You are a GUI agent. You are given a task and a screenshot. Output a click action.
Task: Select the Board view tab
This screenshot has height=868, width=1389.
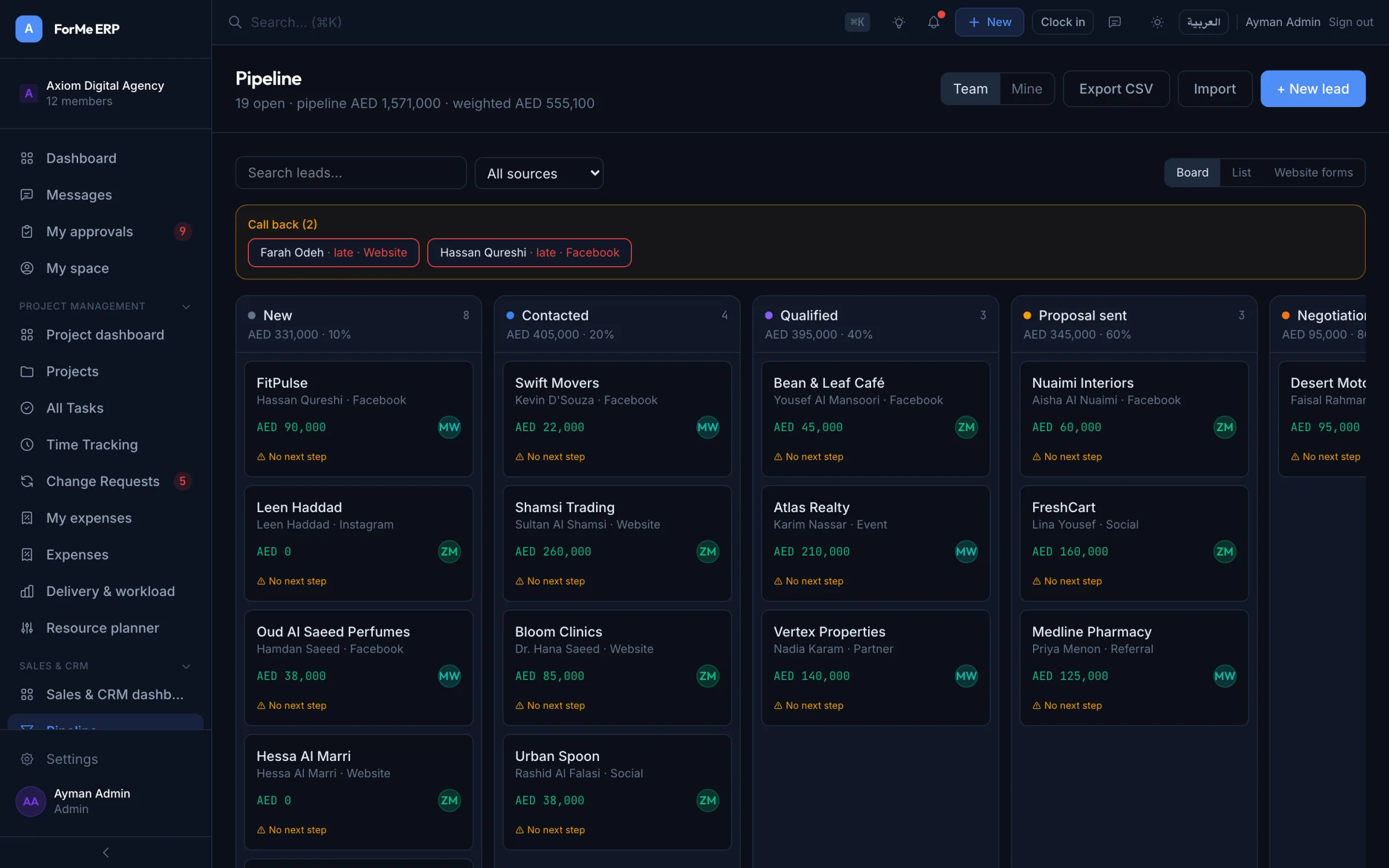[1192, 172]
